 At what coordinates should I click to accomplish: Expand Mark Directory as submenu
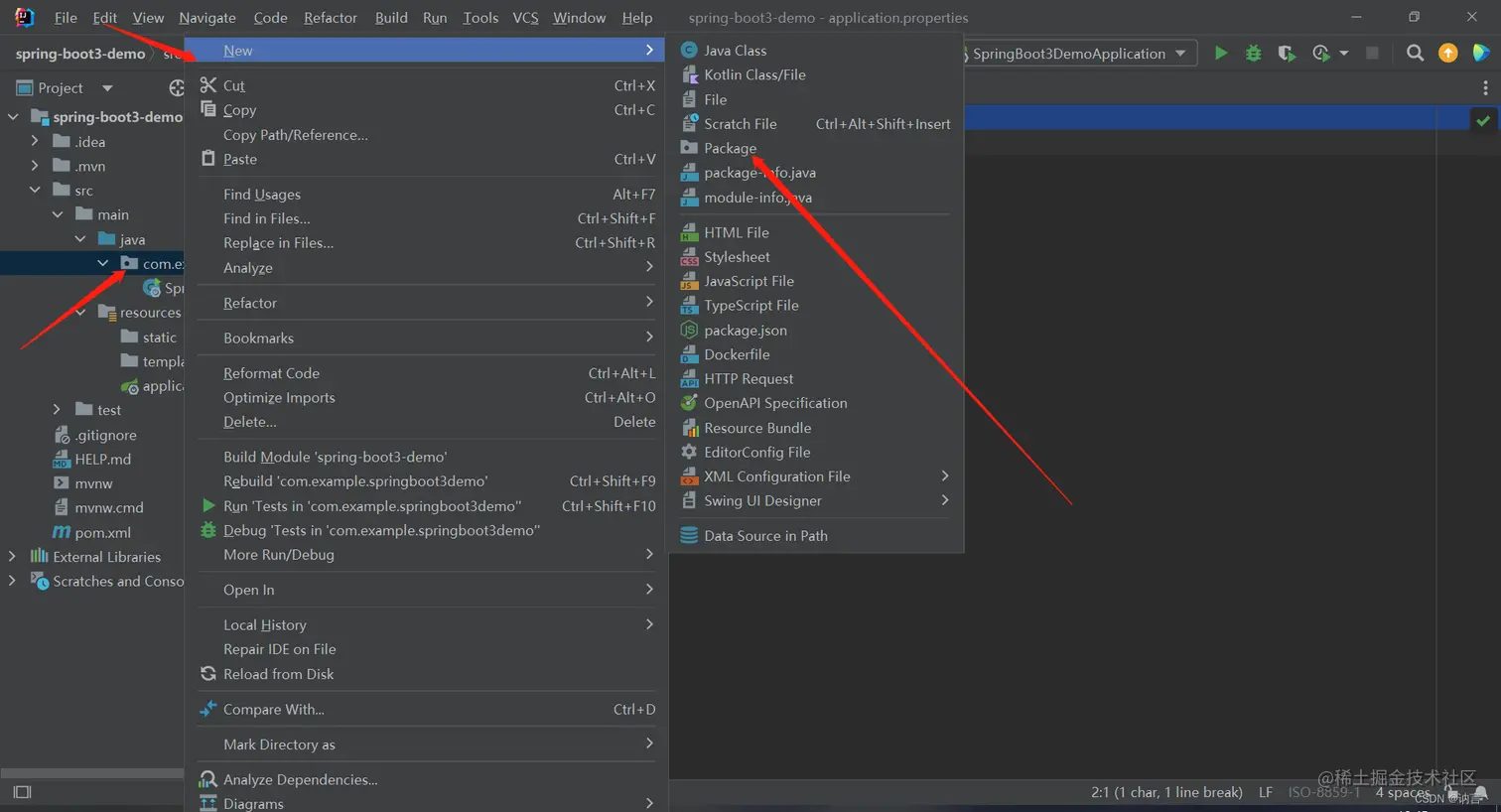tap(427, 744)
